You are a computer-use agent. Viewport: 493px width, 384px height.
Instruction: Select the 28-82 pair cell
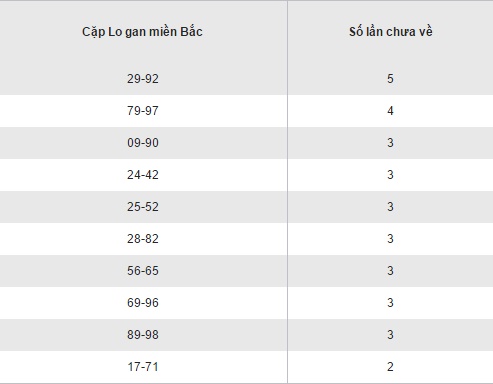pyautogui.click(x=143, y=239)
